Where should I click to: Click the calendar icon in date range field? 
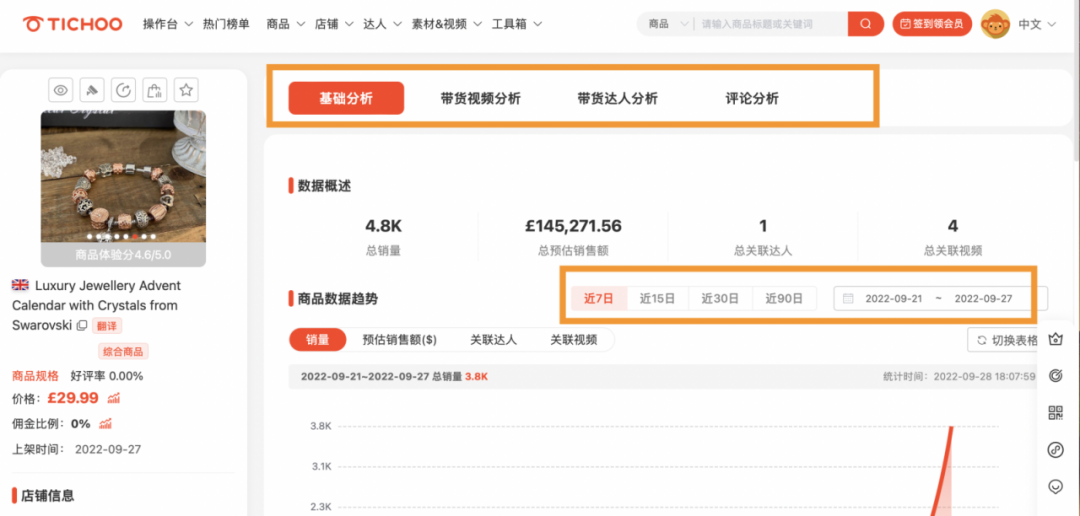pos(849,299)
